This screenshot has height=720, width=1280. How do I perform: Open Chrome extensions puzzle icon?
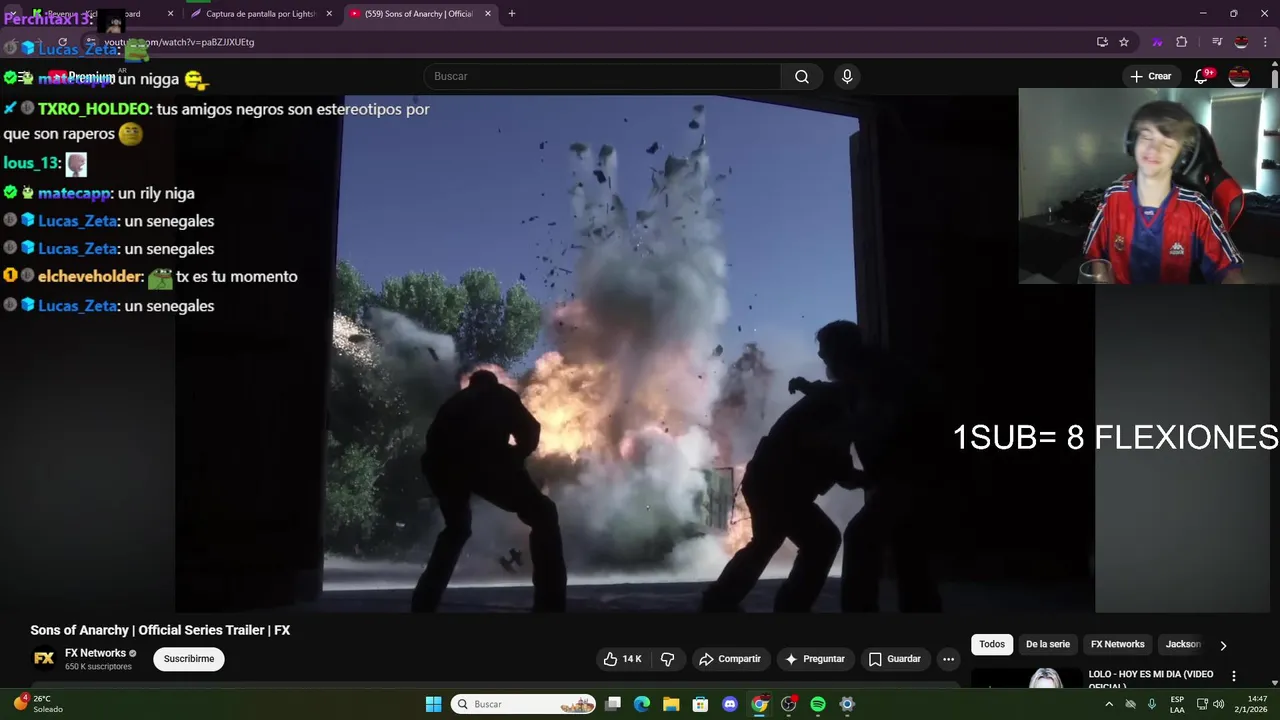click(x=1181, y=42)
